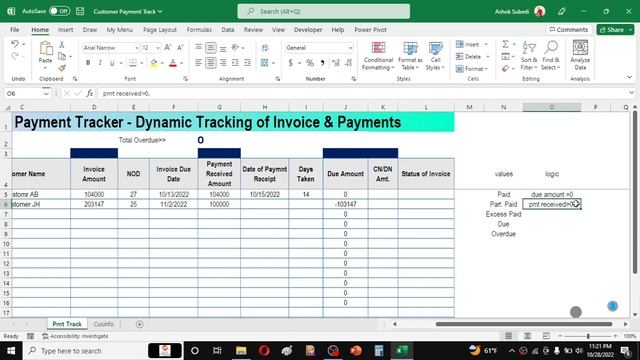This screenshot has width=640, height=360.
Task: Open File Explorer from taskbar
Action: click(x=241, y=351)
